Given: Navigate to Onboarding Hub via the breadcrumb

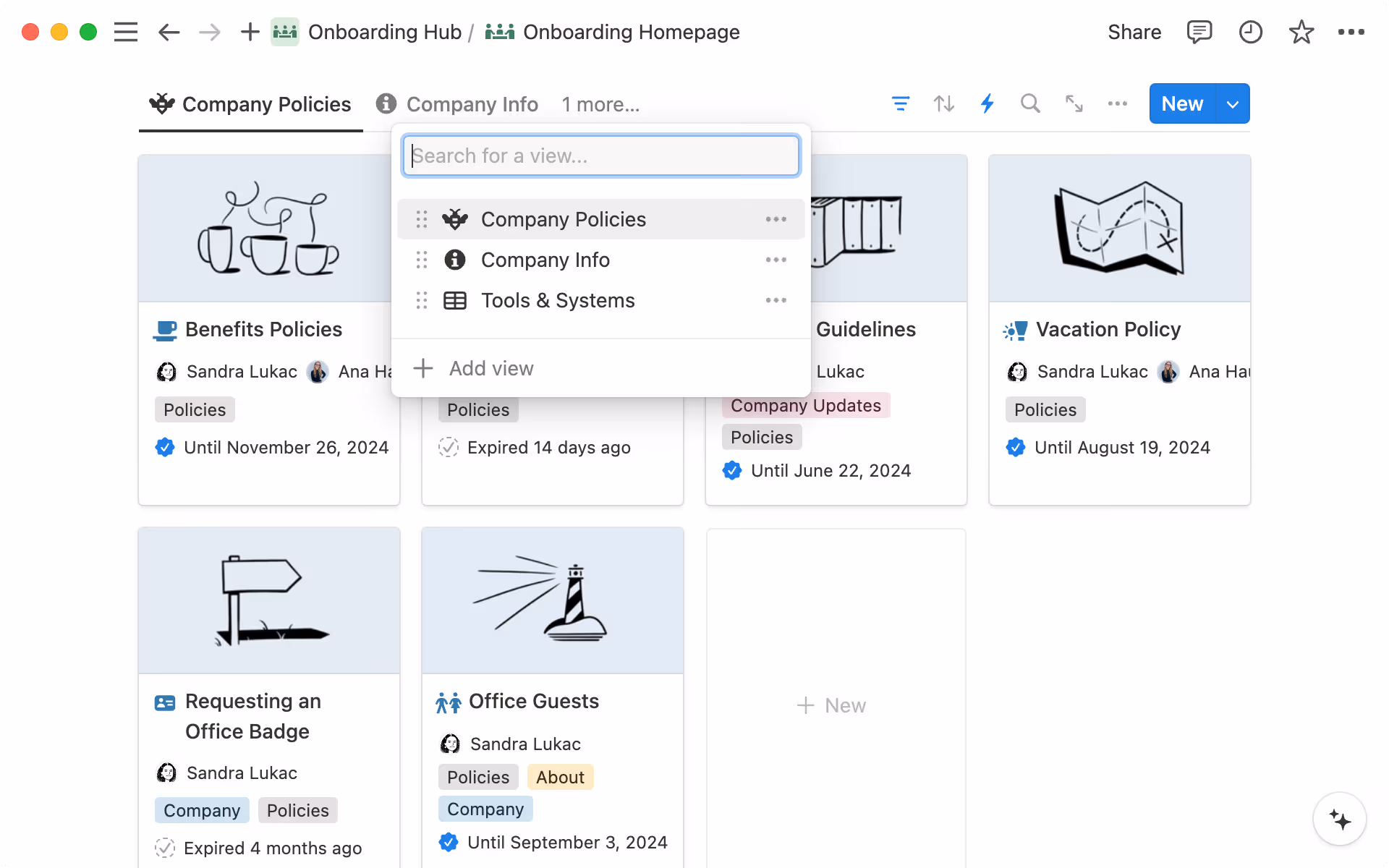Looking at the screenshot, I should coord(385,32).
